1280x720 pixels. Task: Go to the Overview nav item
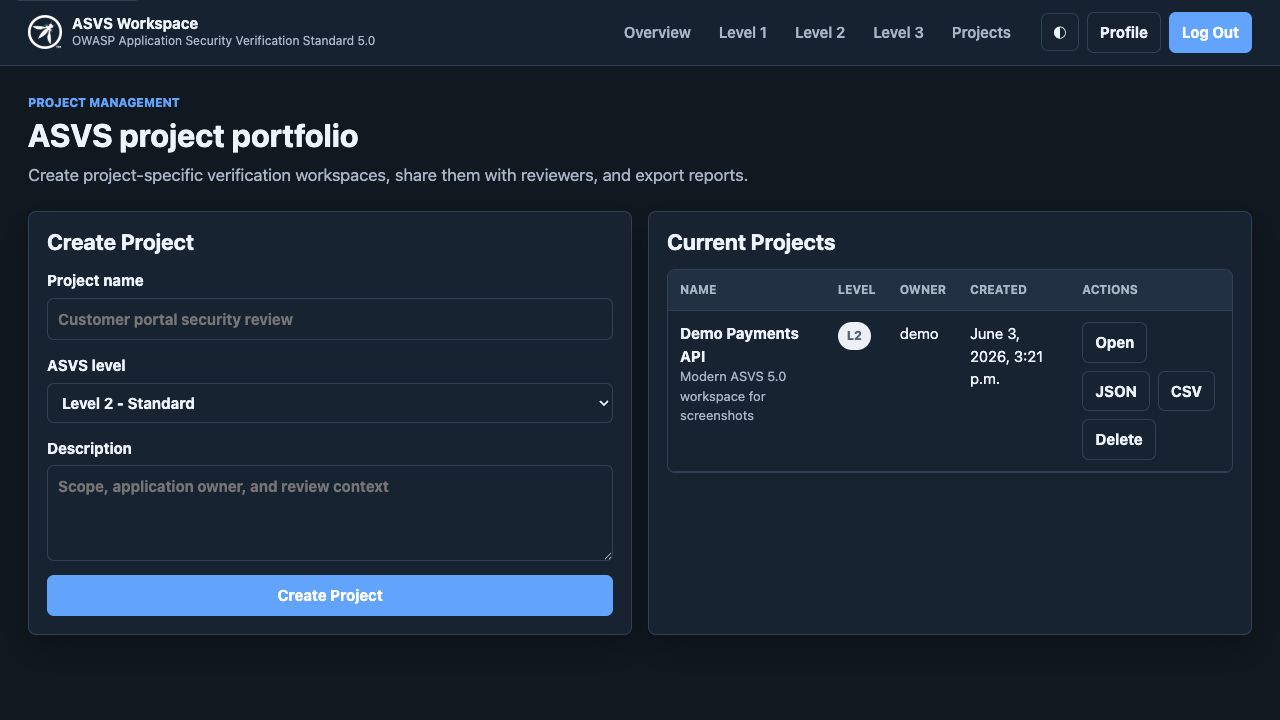657,32
